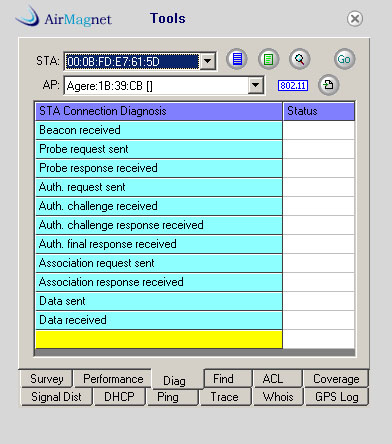Open the DHCP tab
392x444 pixels.
click(119, 397)
